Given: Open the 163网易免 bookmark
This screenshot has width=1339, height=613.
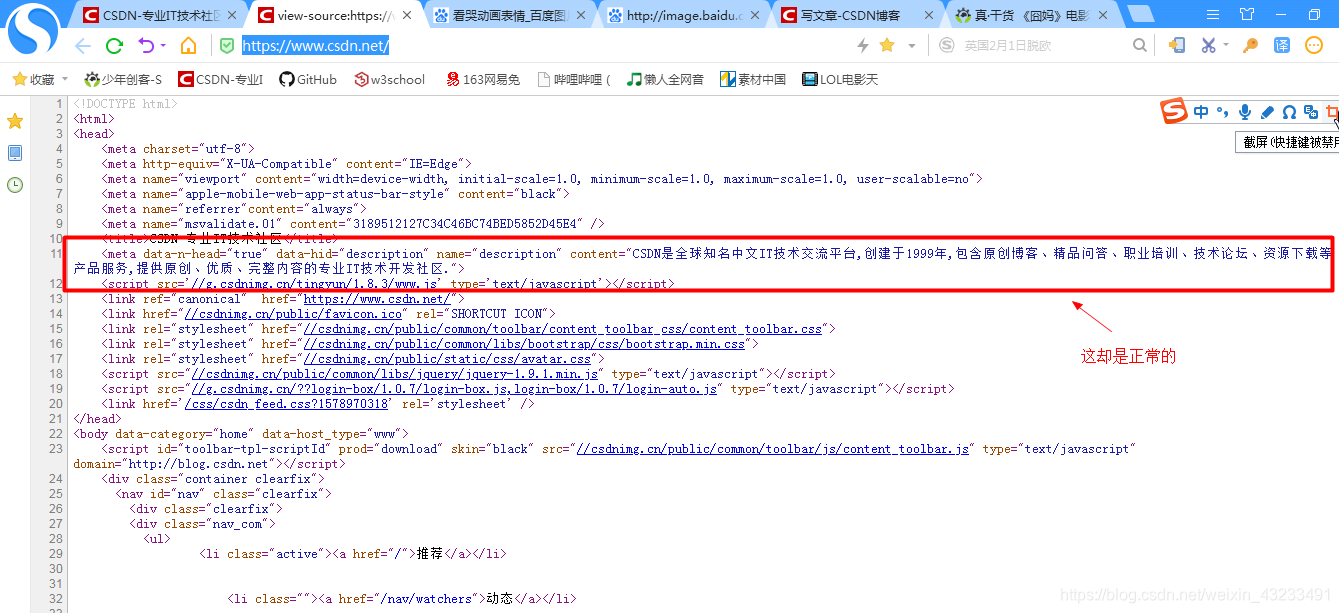Looking at the screenshot, I should pyautogui.click(x=482, y=79).
